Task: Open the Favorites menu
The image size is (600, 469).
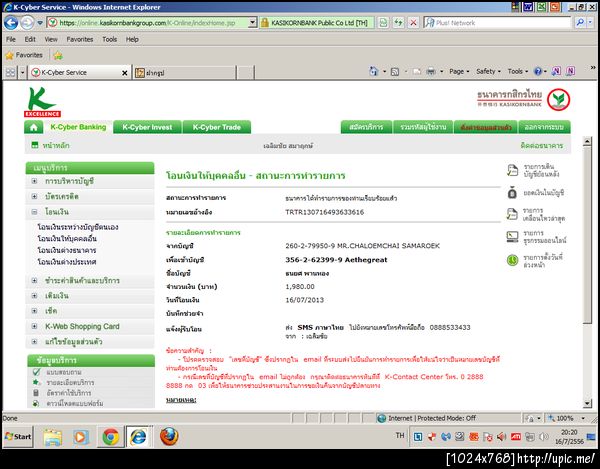Action: coord(80,39)
